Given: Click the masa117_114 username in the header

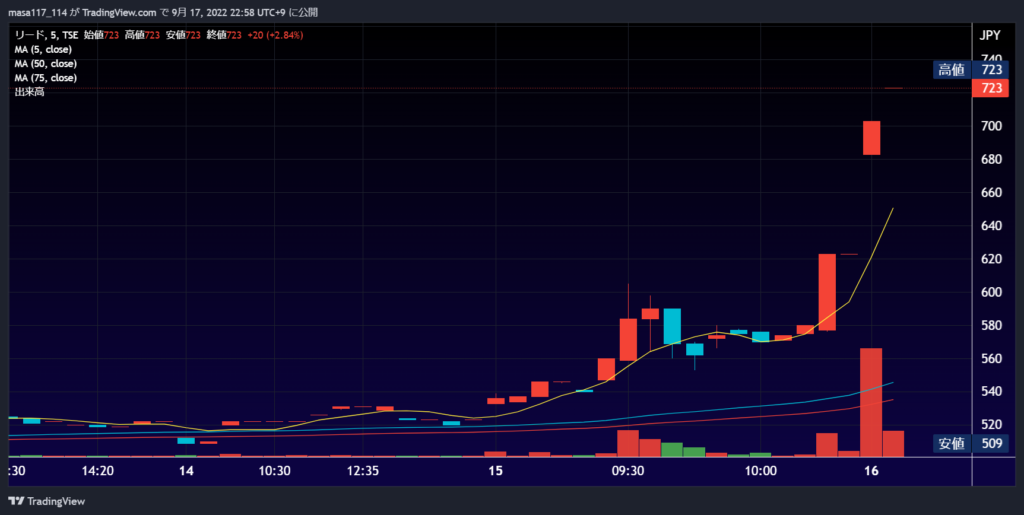Looking at the screenshot, I should click(37, 13).
